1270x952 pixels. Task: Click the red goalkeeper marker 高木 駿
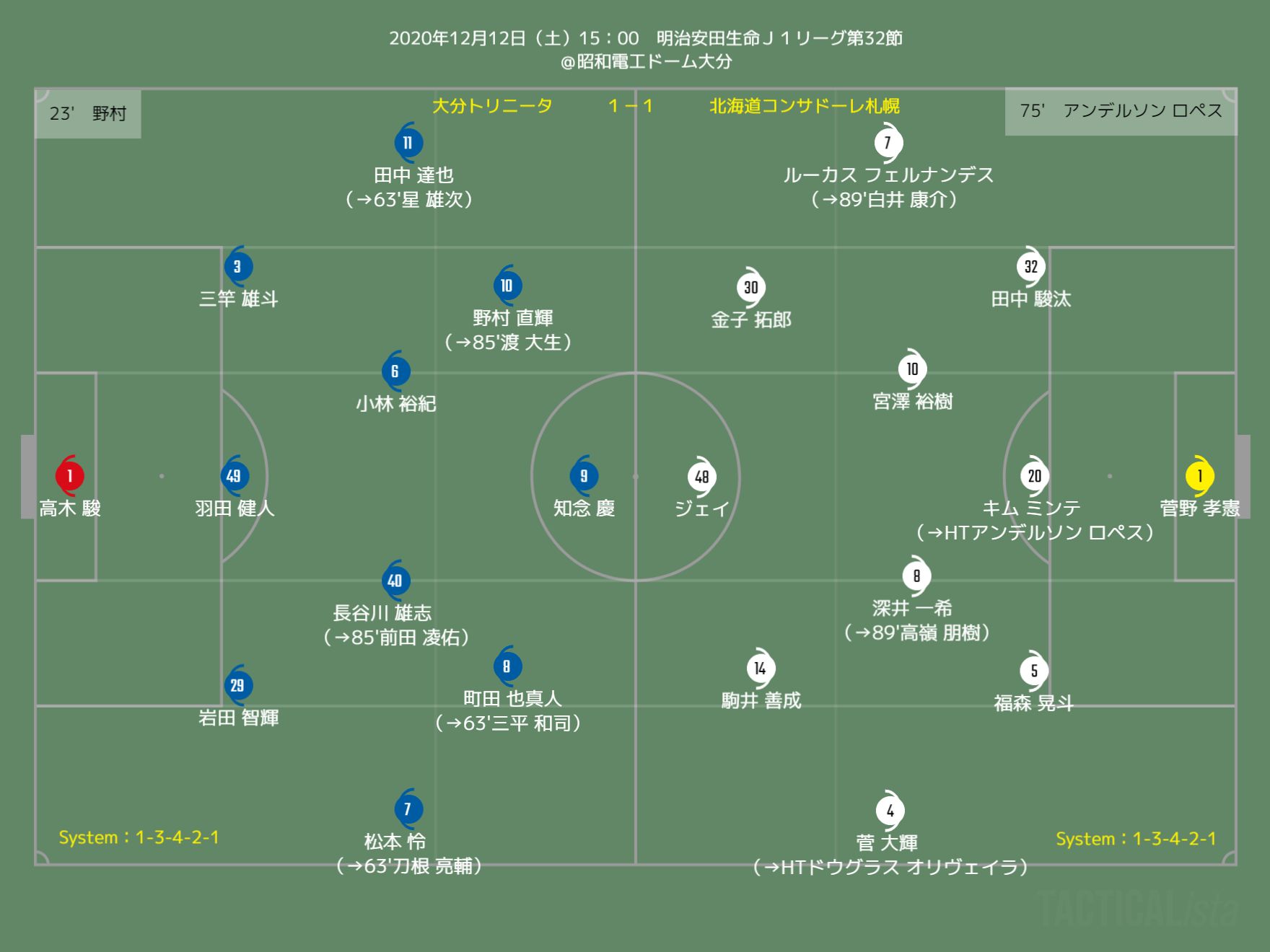click(x=70, y=475)
